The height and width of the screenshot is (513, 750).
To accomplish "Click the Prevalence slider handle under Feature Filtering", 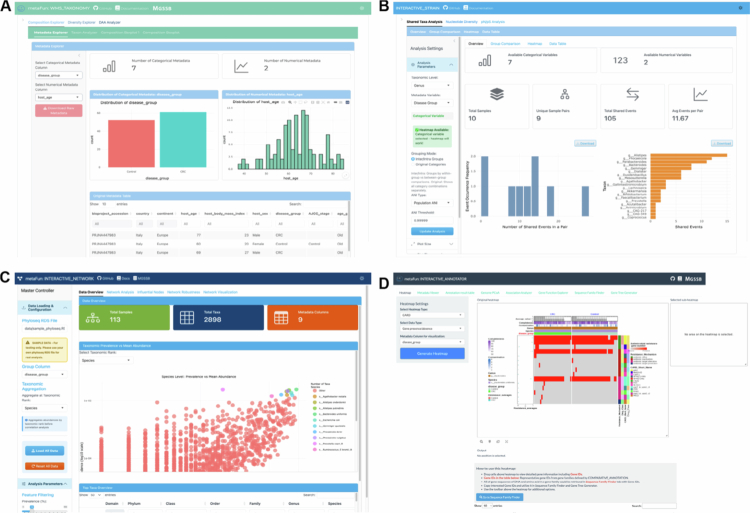I will [x=32, y=507].
